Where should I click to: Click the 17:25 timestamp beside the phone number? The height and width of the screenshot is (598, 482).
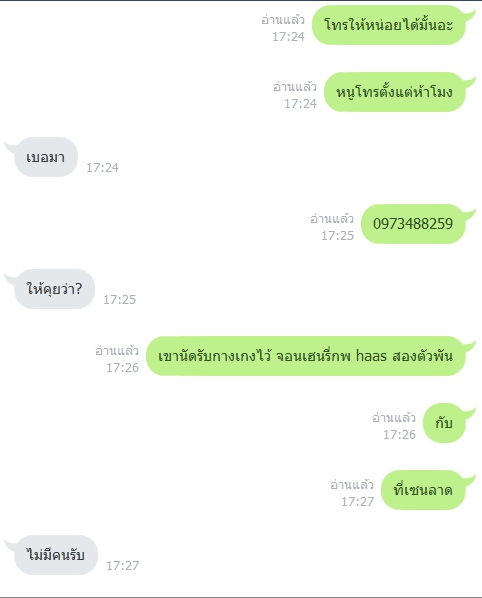337,236
